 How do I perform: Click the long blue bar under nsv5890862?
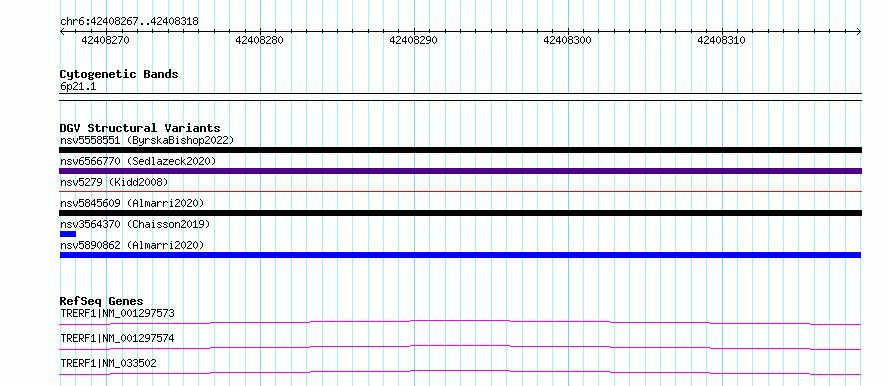pos(460,255)
